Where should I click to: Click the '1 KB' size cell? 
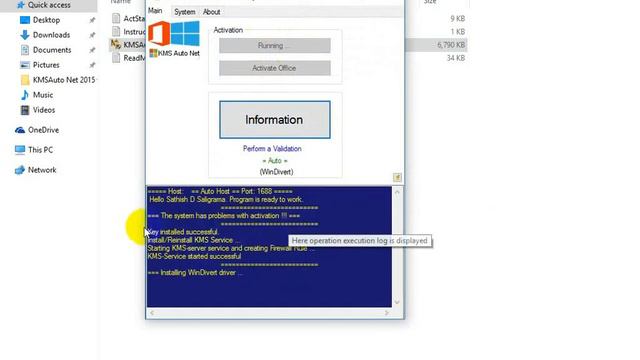(x=458, y=31)
